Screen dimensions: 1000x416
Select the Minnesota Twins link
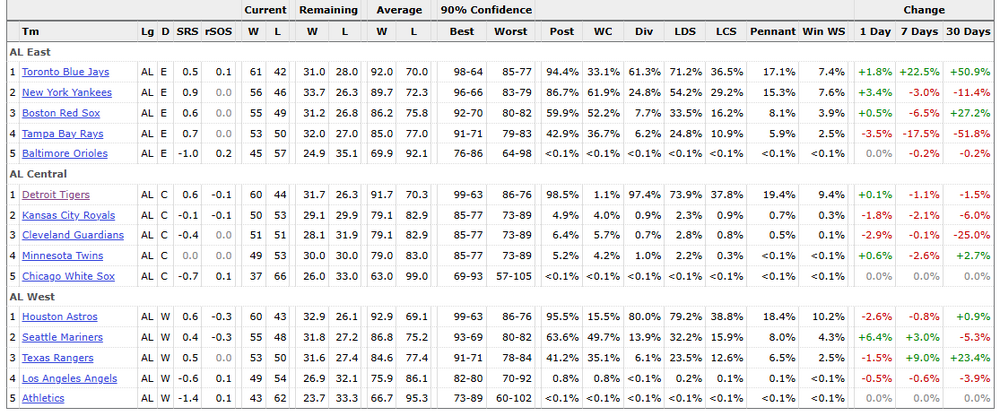click(x=63, y=256)
